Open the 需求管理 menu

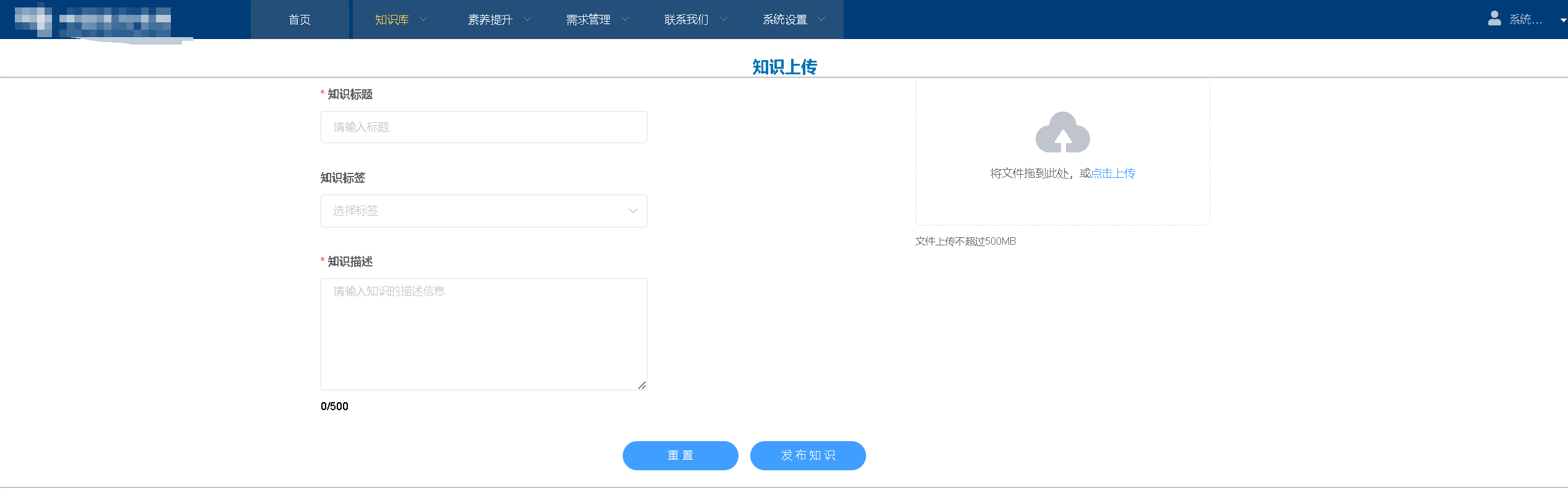pyautogui.click(x=597, y=20)
